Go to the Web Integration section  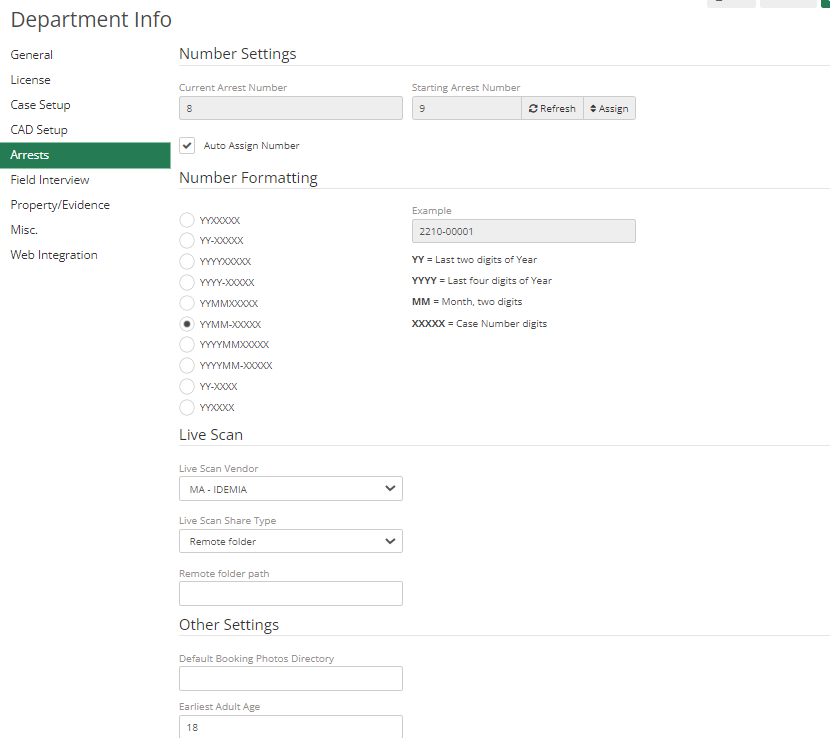[x=53, y=254]
